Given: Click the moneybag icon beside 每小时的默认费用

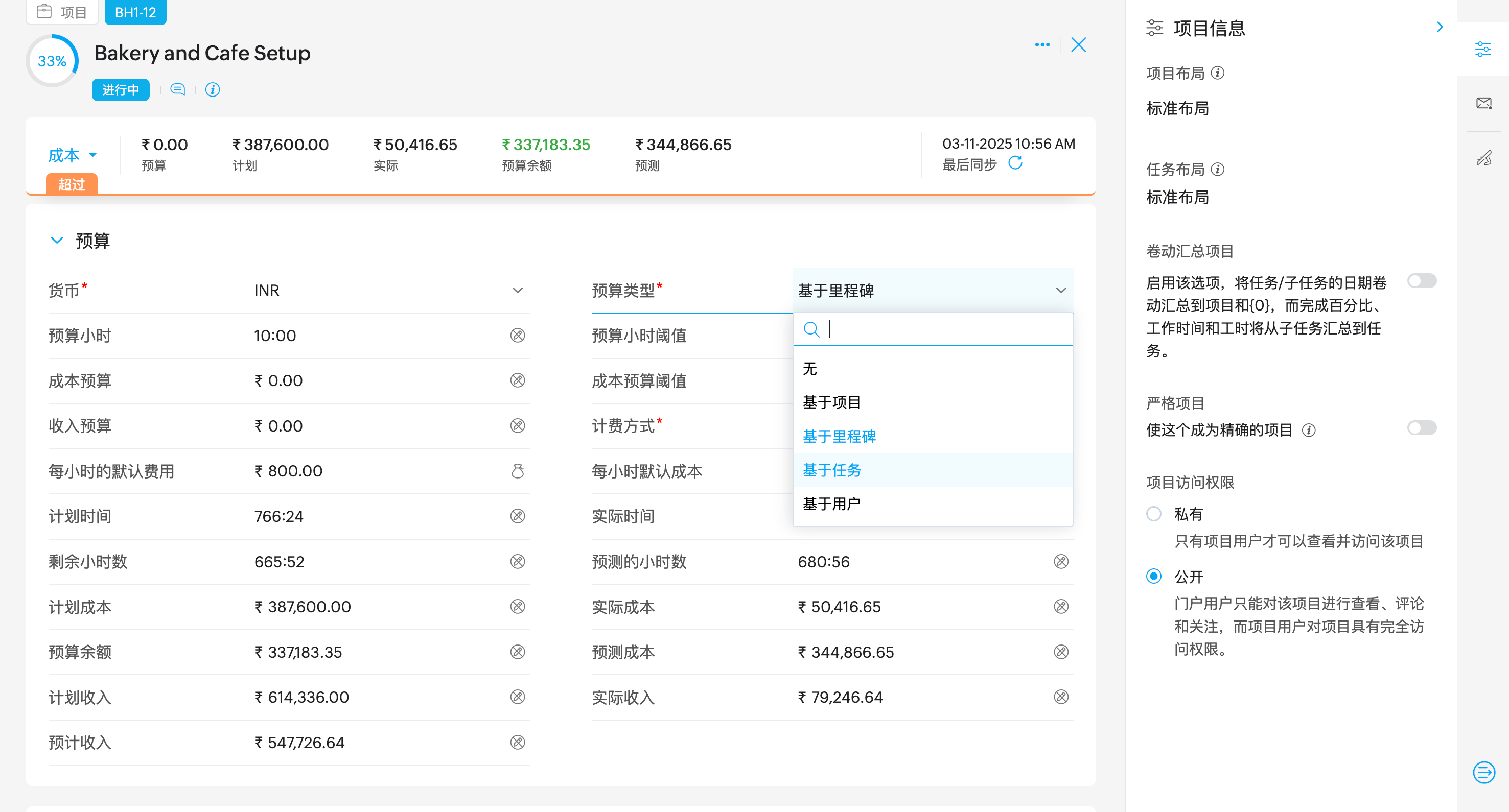Looking at the screenshot, I should 517,471.
